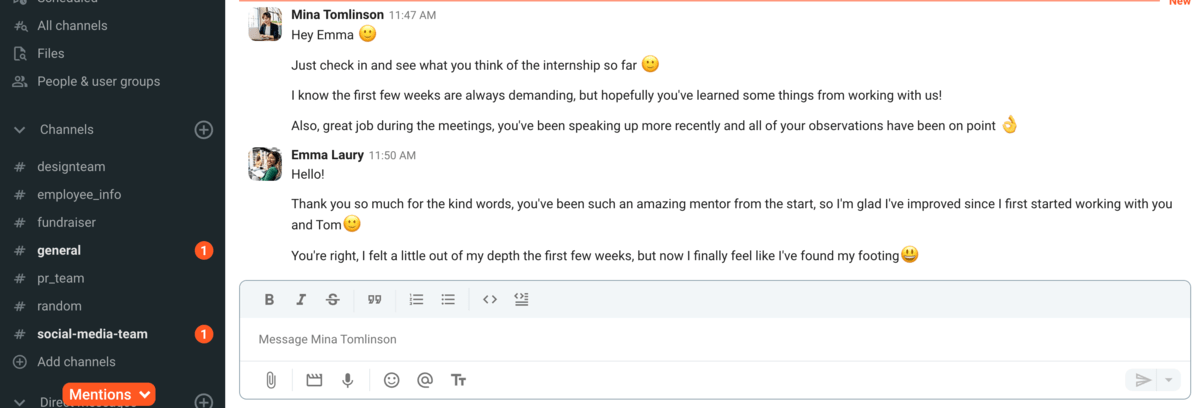
Task: Attach a file with paperclip icon
Action: pos(270,380)
